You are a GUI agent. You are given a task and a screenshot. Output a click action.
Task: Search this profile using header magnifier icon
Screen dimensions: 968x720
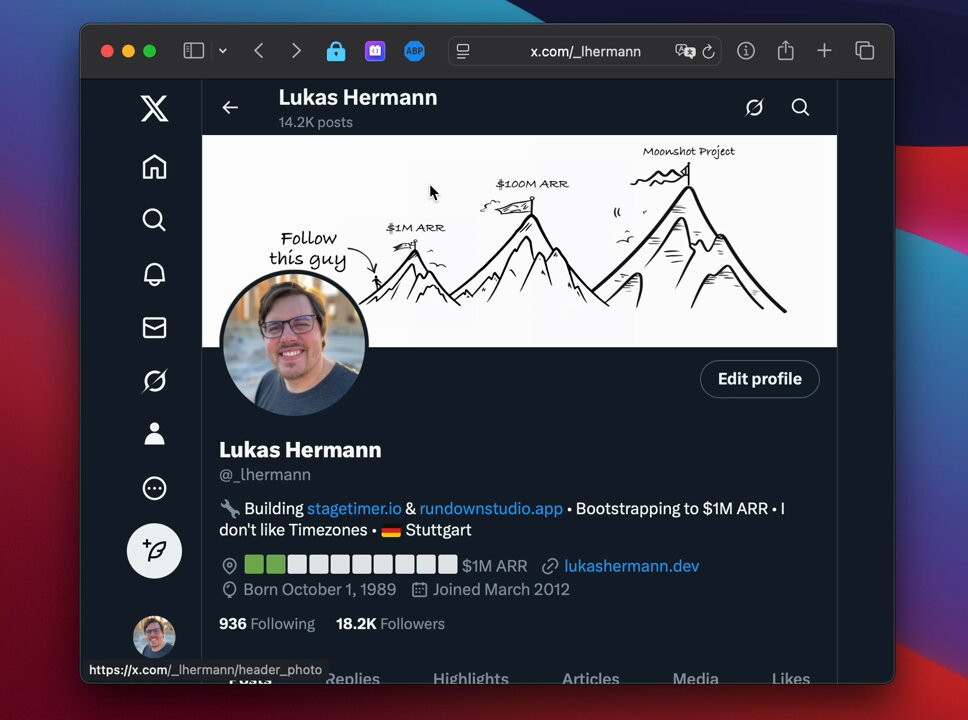(x=800, y=107)
